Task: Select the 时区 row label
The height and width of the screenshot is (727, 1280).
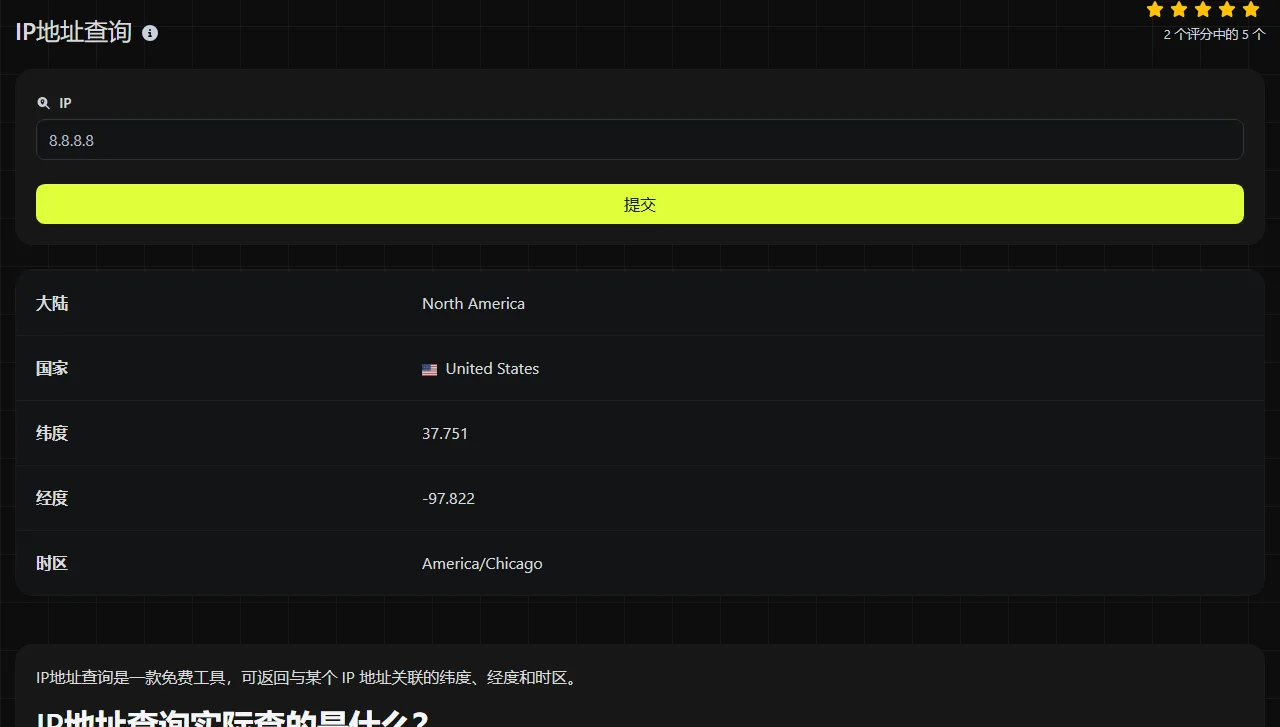Action: tap(52, 564)
